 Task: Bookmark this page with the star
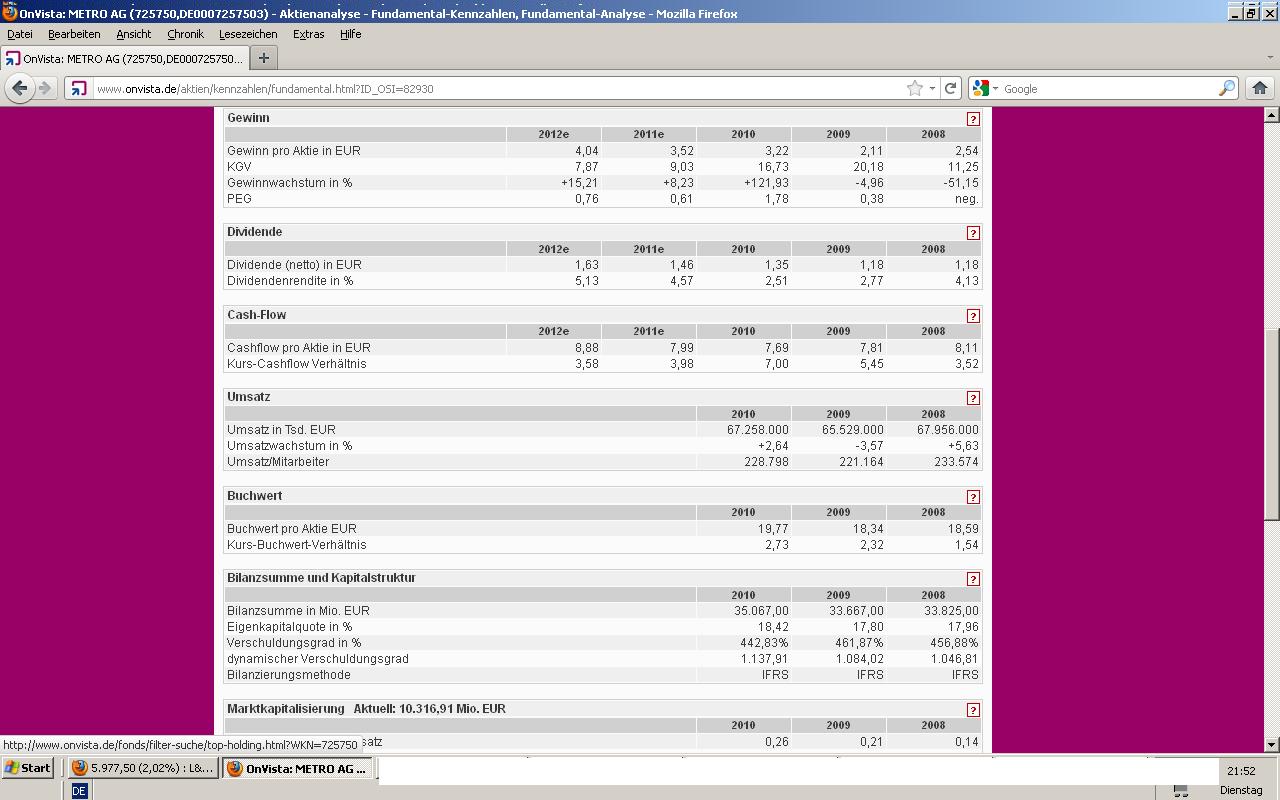pyautogui.click(x=914, y=88)
